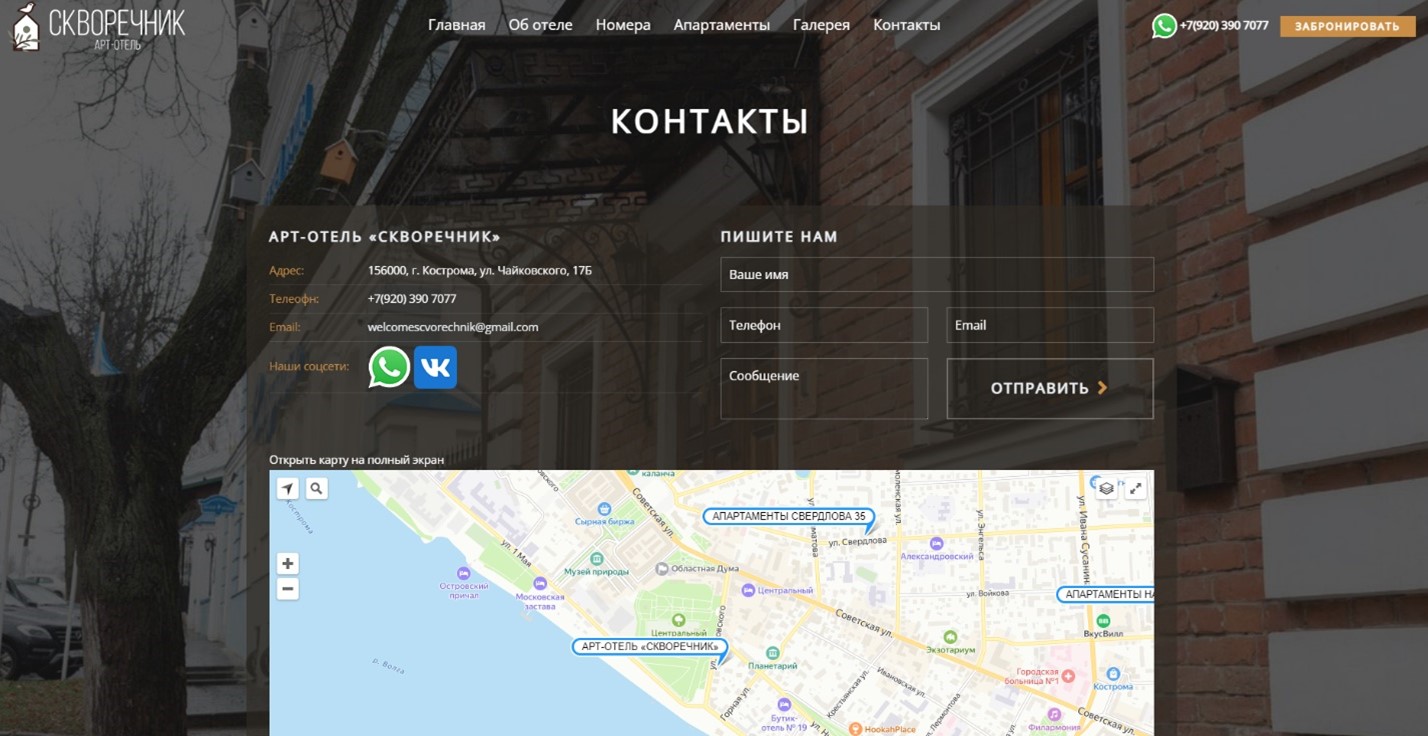
Task: Go to the Номера menu page
Action: click(623, 25)
